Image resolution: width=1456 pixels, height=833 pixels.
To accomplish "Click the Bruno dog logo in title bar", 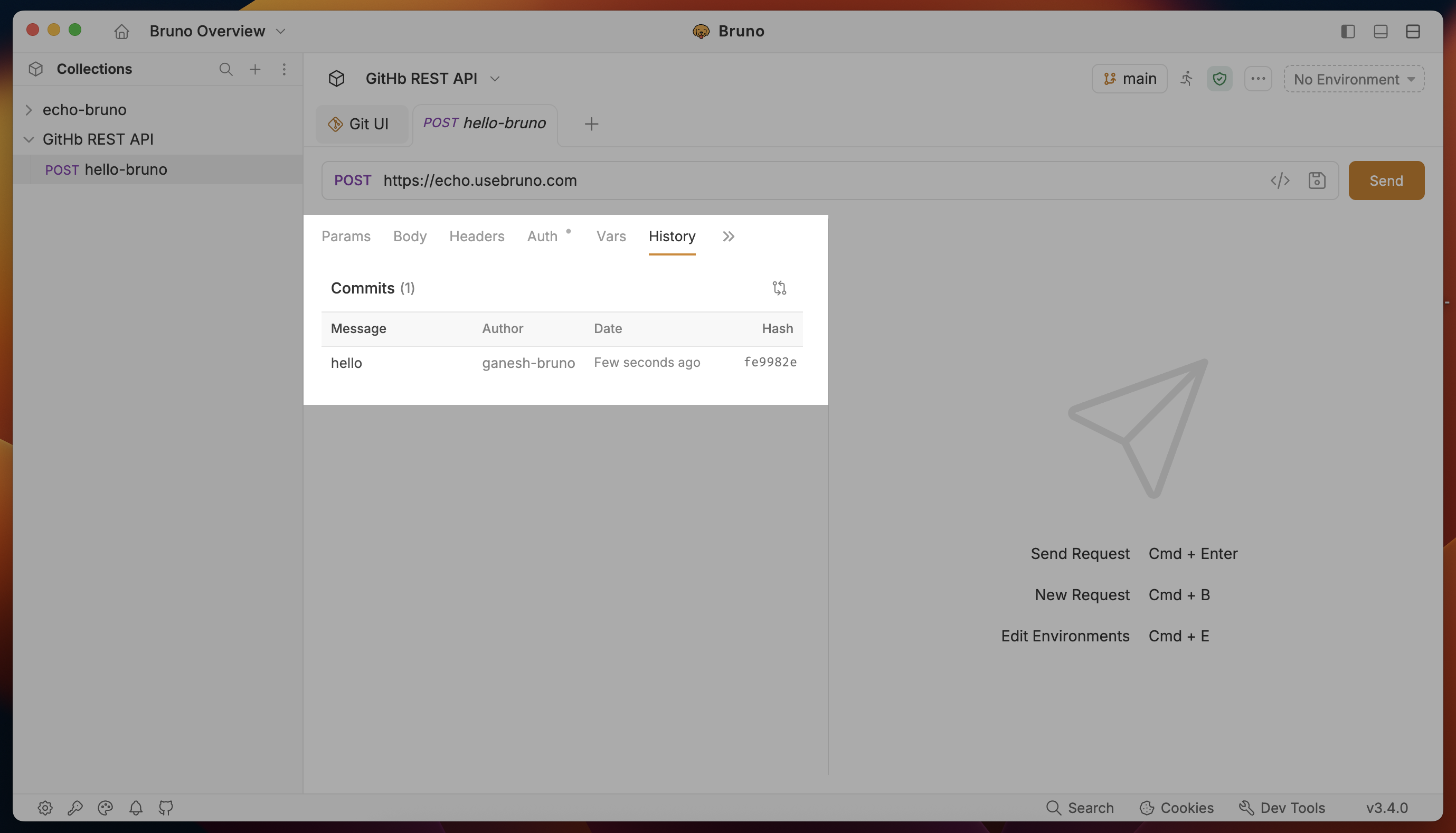I will pos(700,31).
